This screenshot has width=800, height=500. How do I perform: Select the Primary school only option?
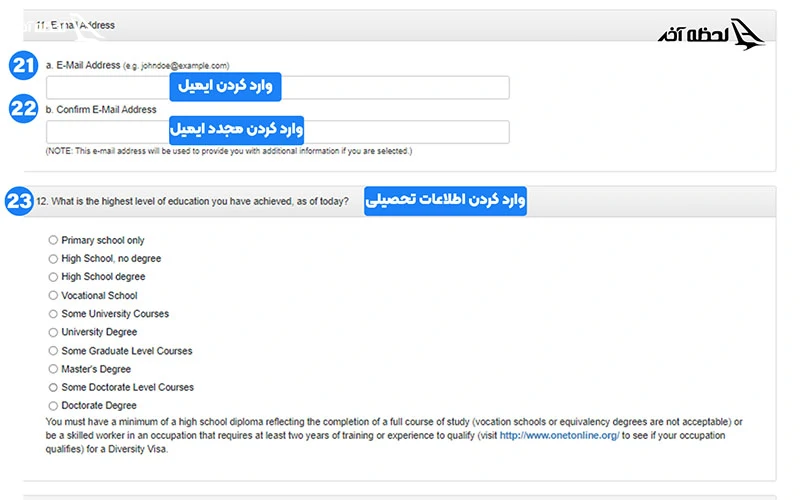53,241
